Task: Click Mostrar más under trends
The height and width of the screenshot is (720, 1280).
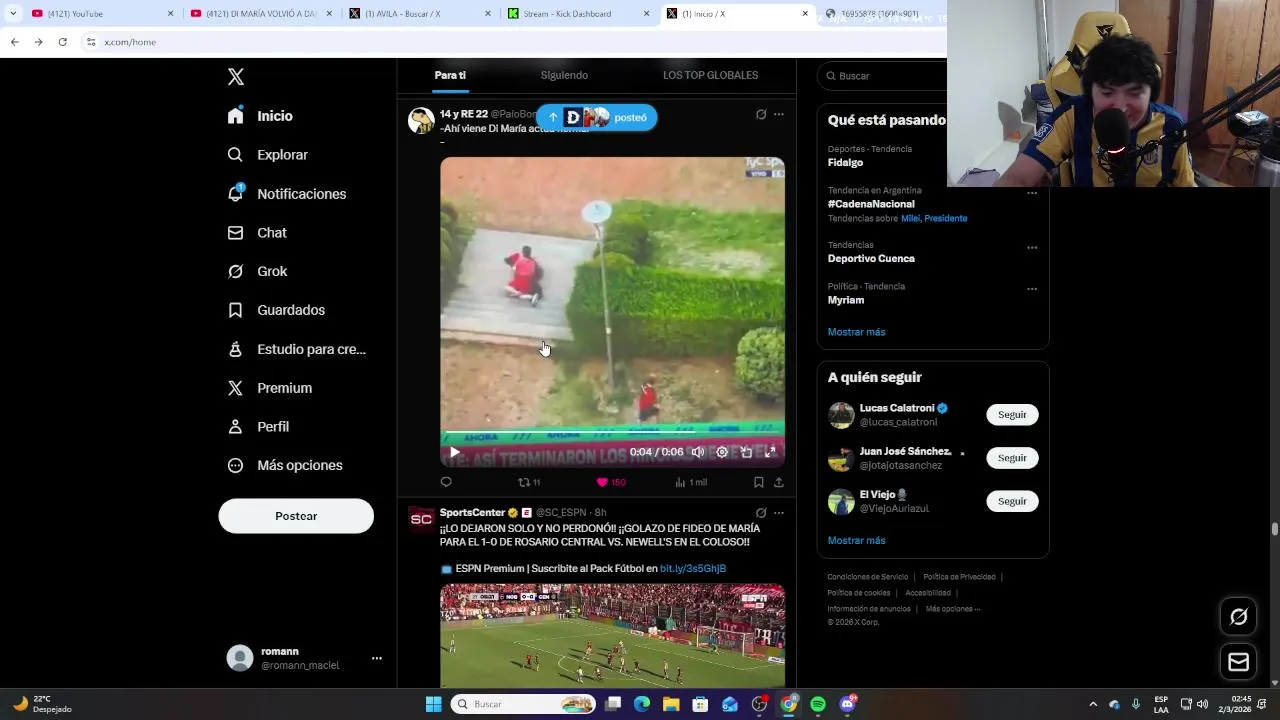Action: click(x=856, y=332)
